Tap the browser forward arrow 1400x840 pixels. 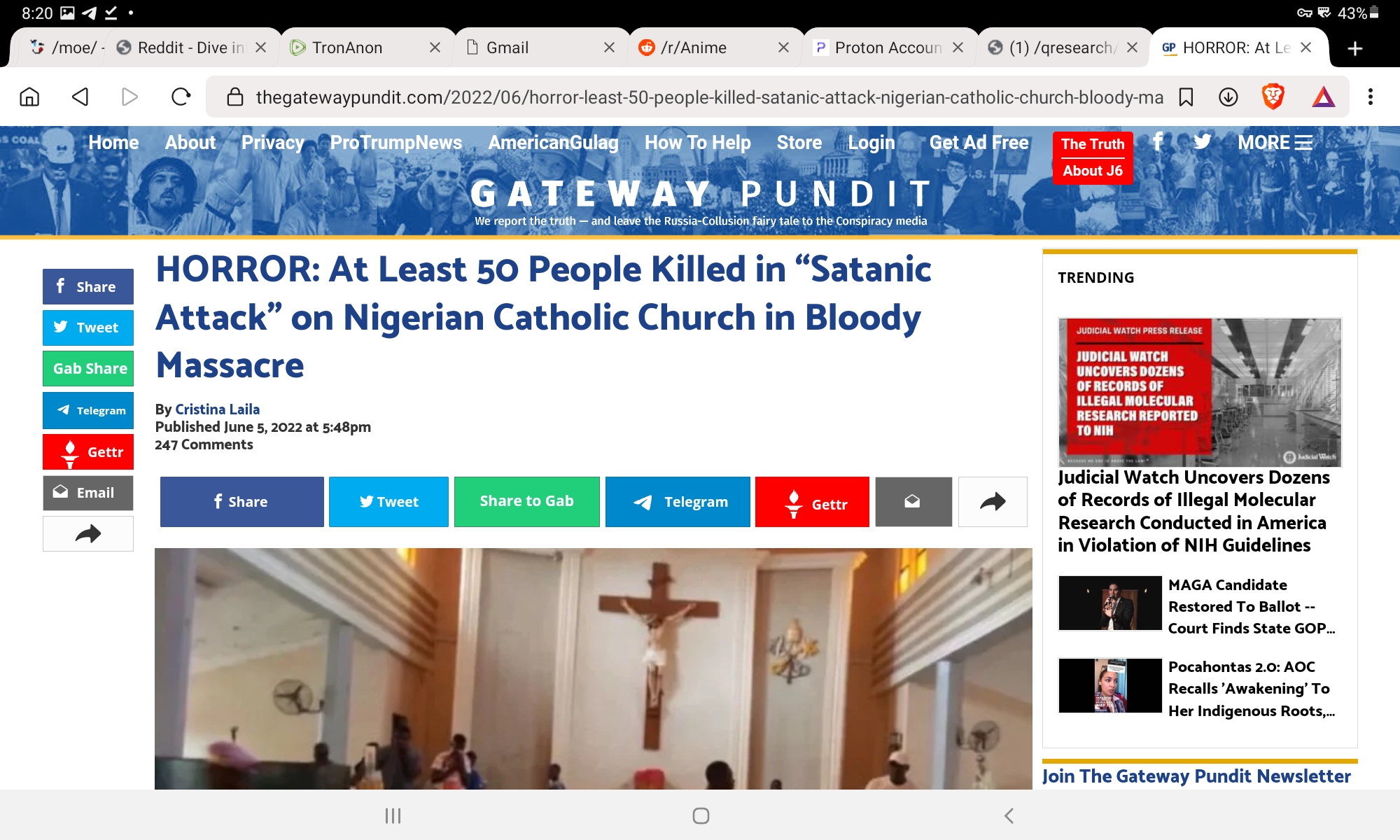click(129, 97)
